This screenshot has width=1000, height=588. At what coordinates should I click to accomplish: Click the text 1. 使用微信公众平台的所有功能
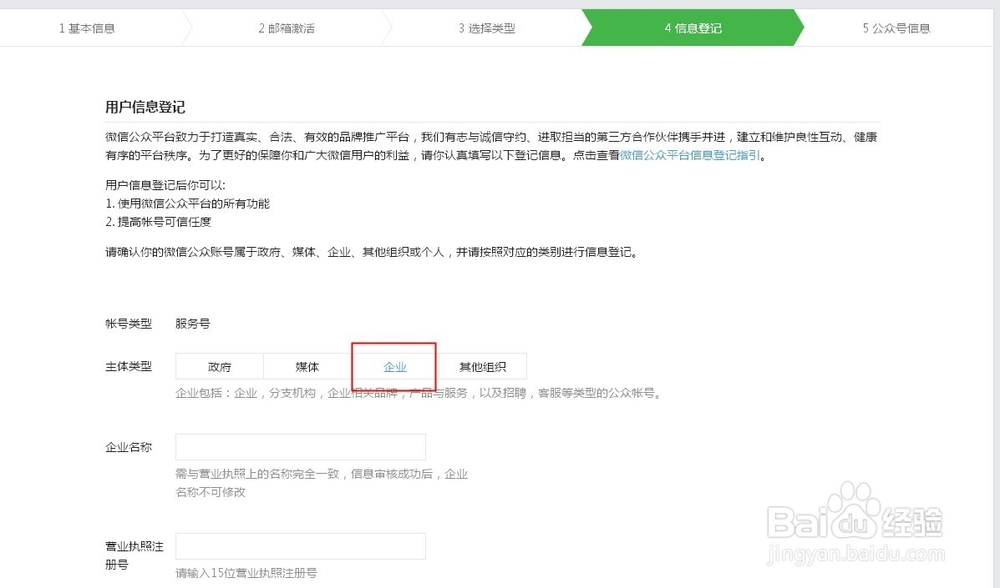pos(188,203)
